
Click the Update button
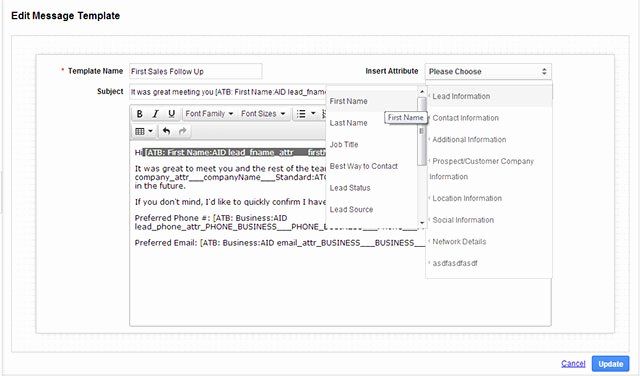click(x=611, y=364)
